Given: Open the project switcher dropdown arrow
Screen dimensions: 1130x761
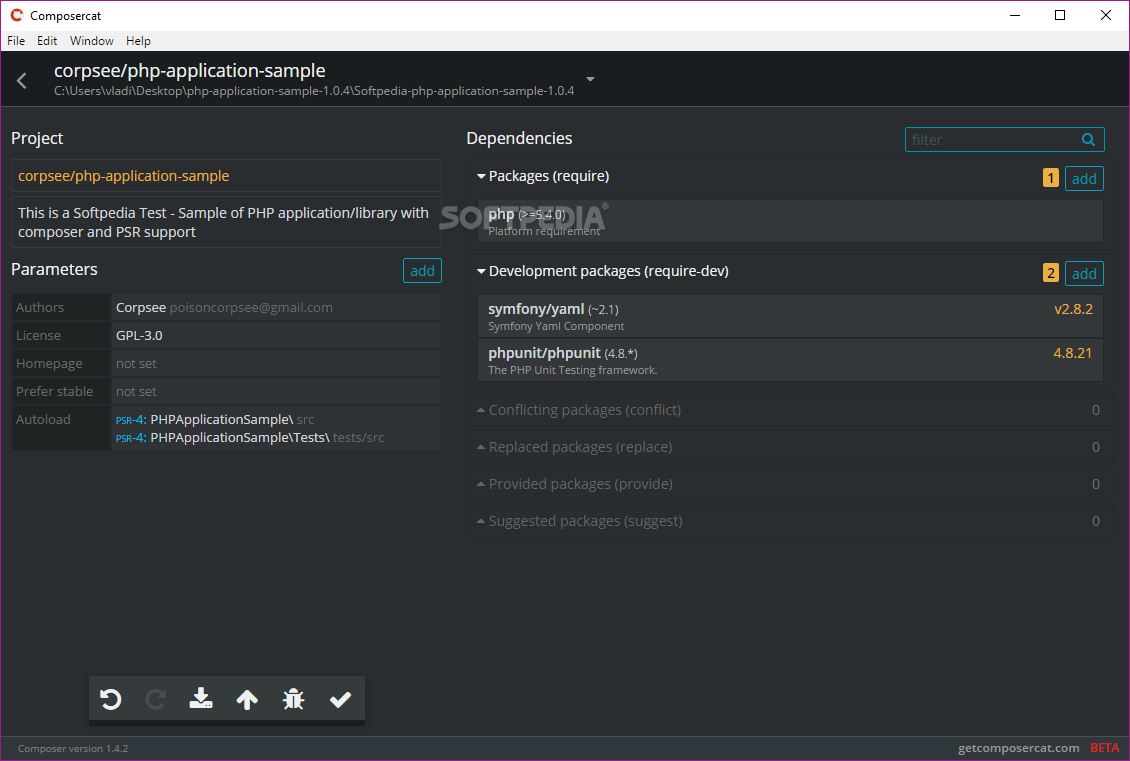Looking at the screenshot, I should tap(590, 79).
